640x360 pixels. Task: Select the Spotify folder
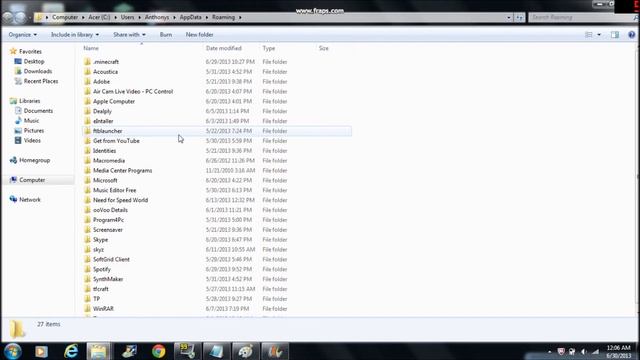pyautogui.click(x=102, y=269)
